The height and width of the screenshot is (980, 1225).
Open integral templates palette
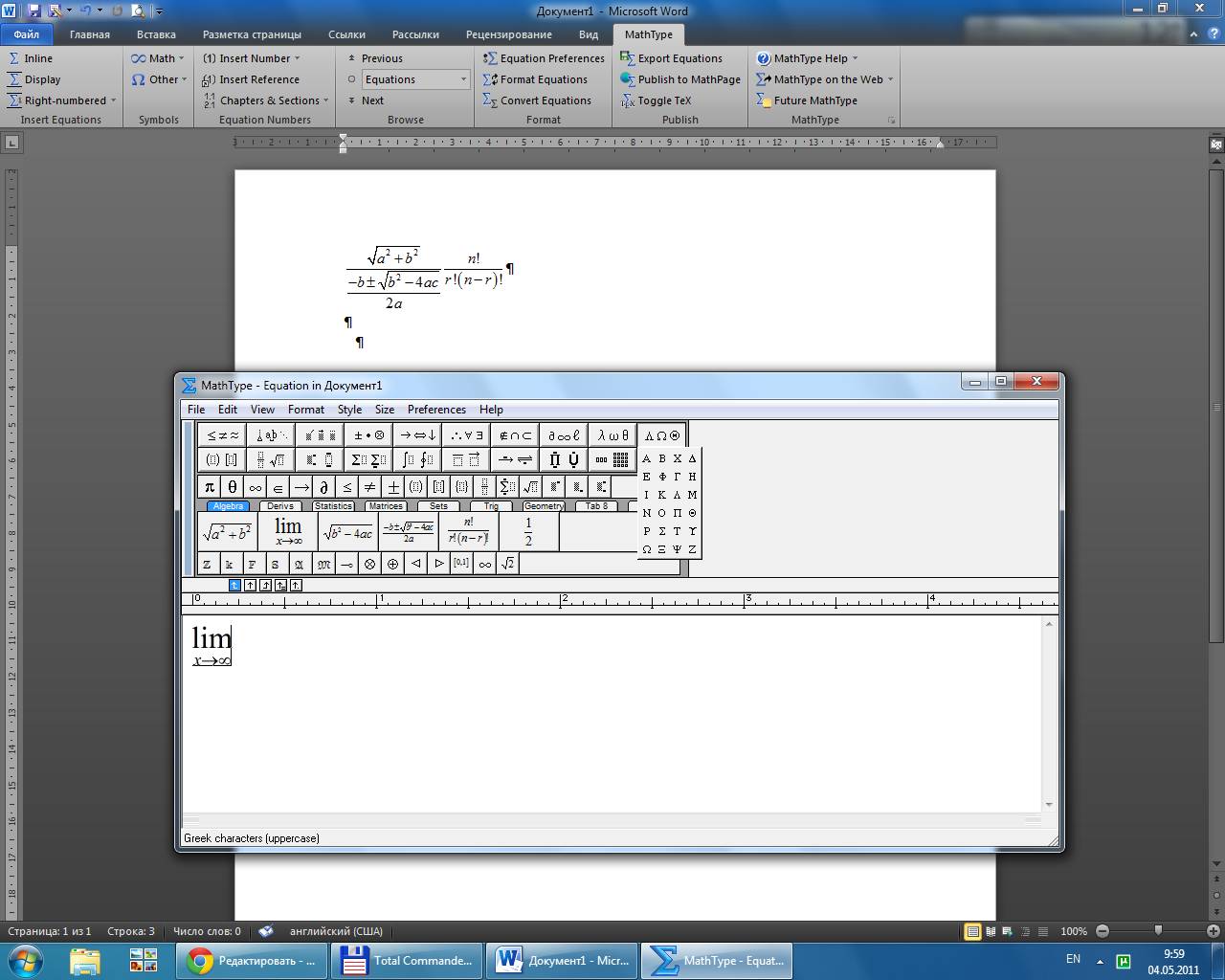417,460
